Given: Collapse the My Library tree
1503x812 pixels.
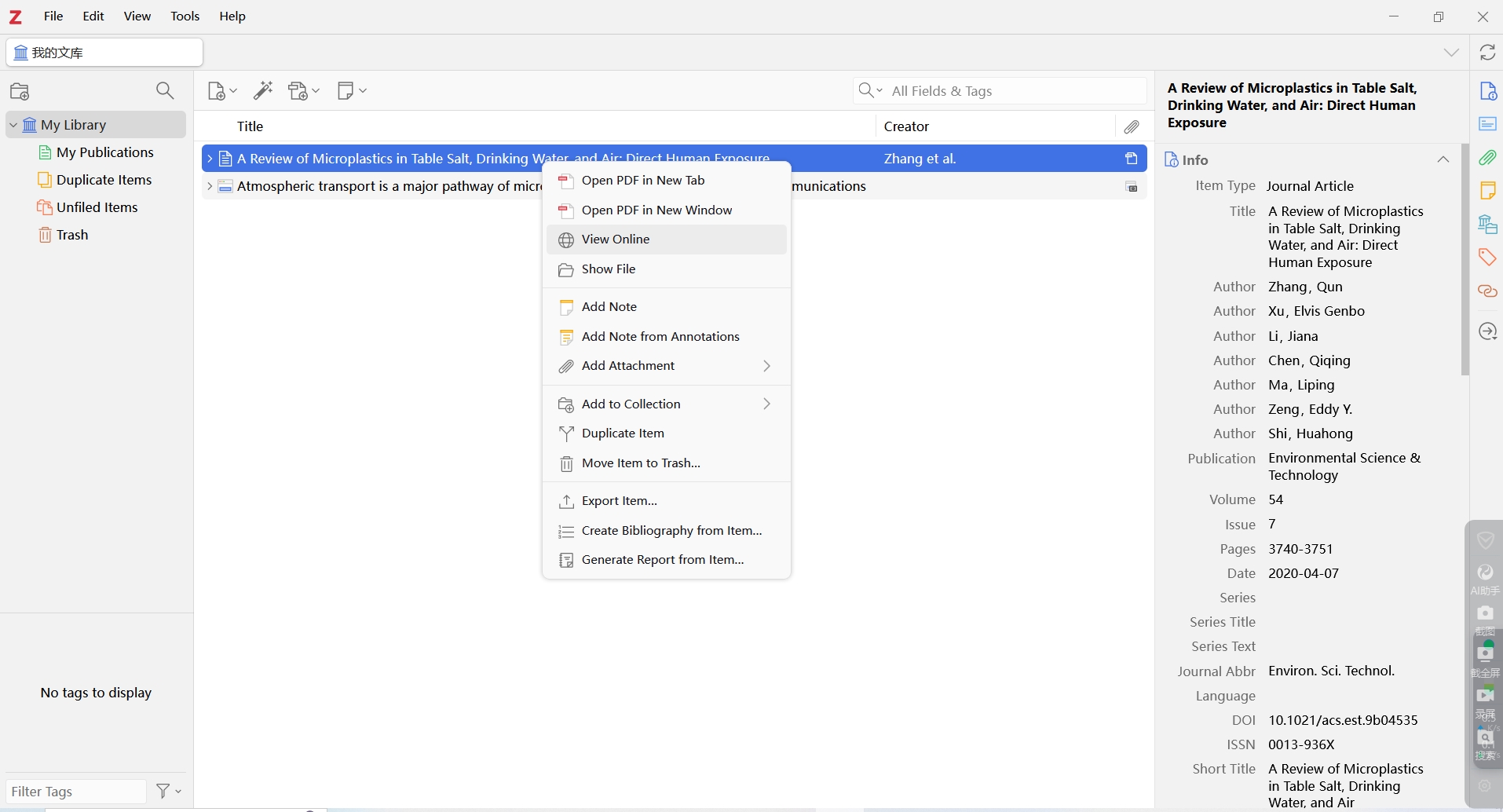Looking at the screenshot, I should click(13, 125).
